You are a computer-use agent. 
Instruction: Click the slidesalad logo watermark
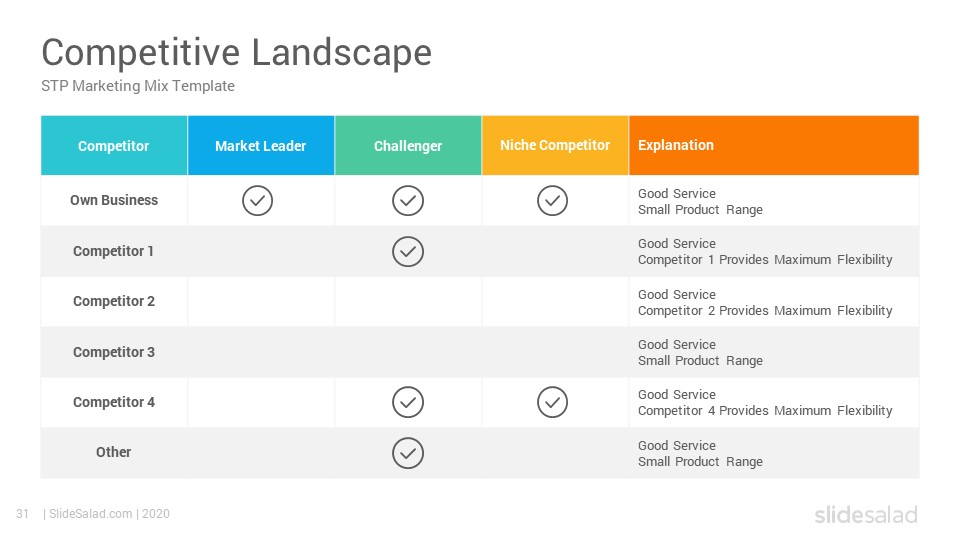866,514
